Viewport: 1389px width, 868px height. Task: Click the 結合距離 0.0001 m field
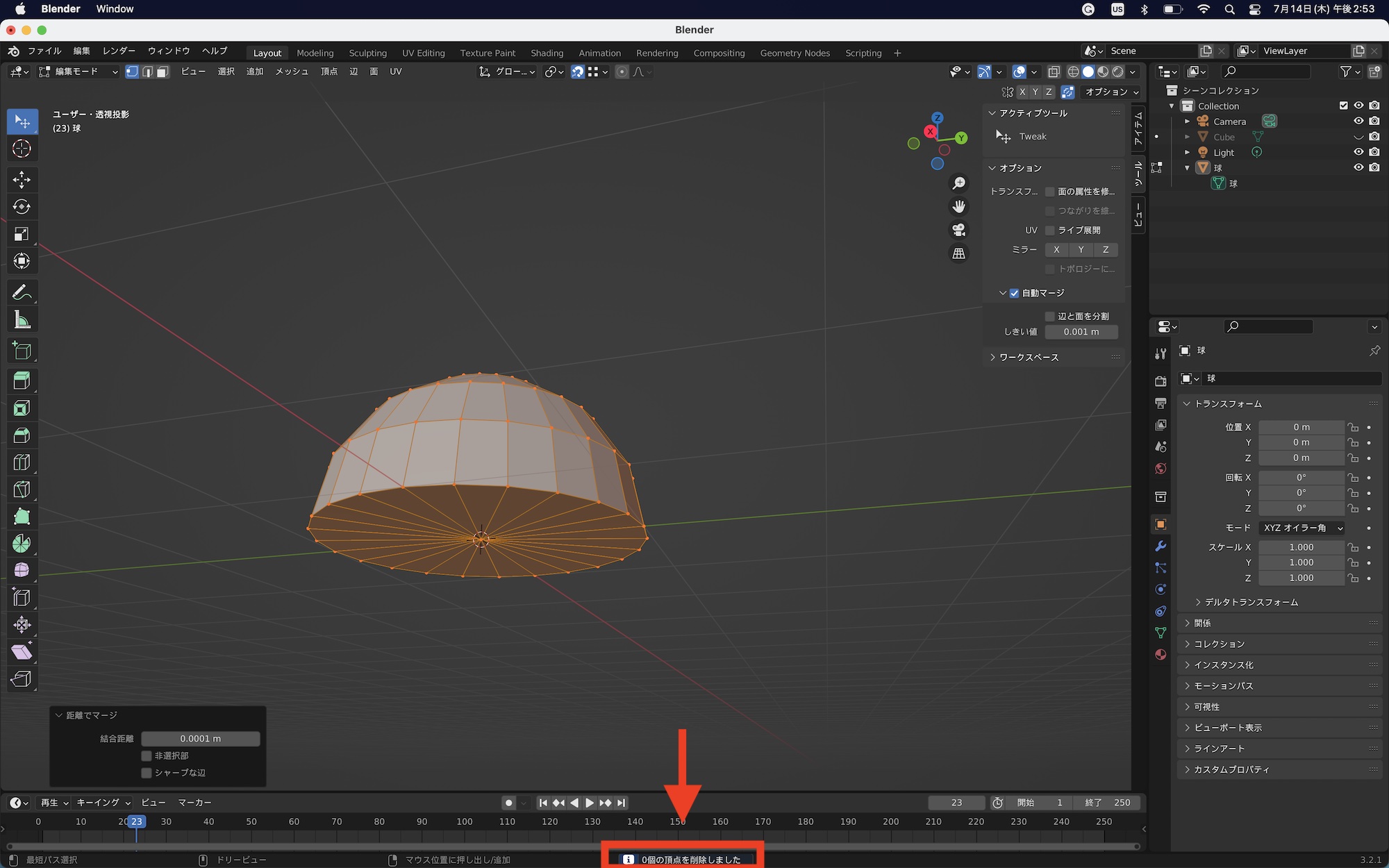[201, 739]
